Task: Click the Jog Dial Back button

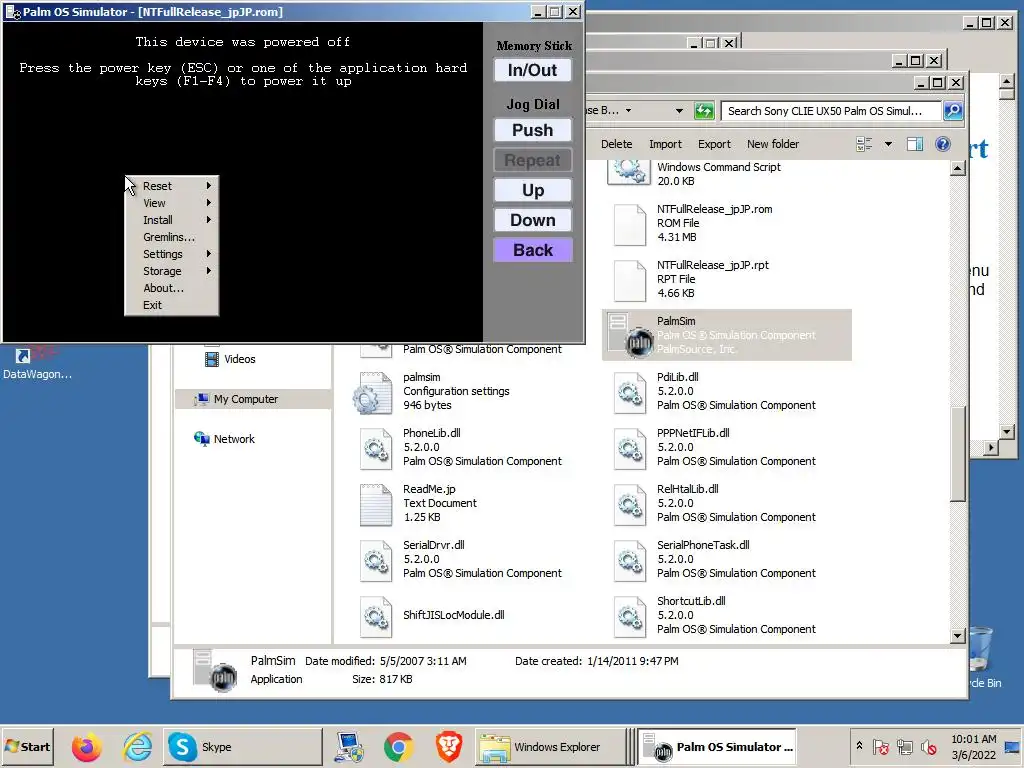Action: 532,250
